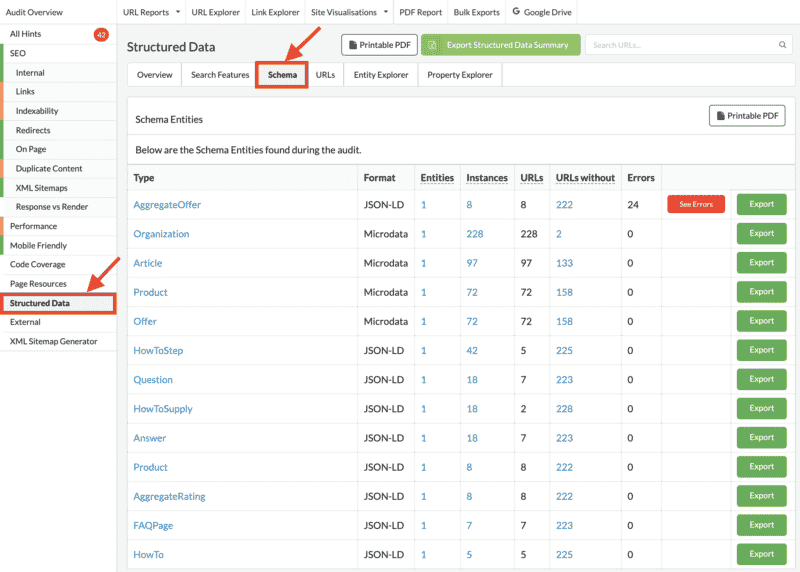This screenshot has height=572, width=800.
Task: Click Printable PDF button beside Structured Data title
Action: (x=380, y=45)
